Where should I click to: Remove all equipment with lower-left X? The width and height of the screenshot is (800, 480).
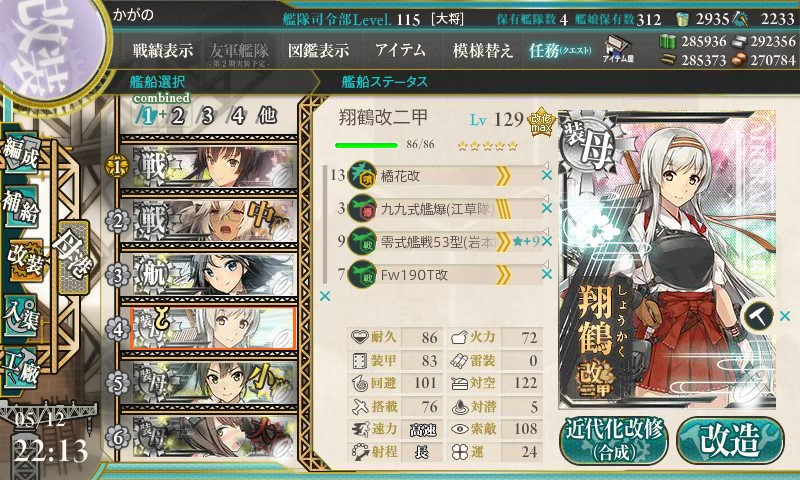coord(324,296)
